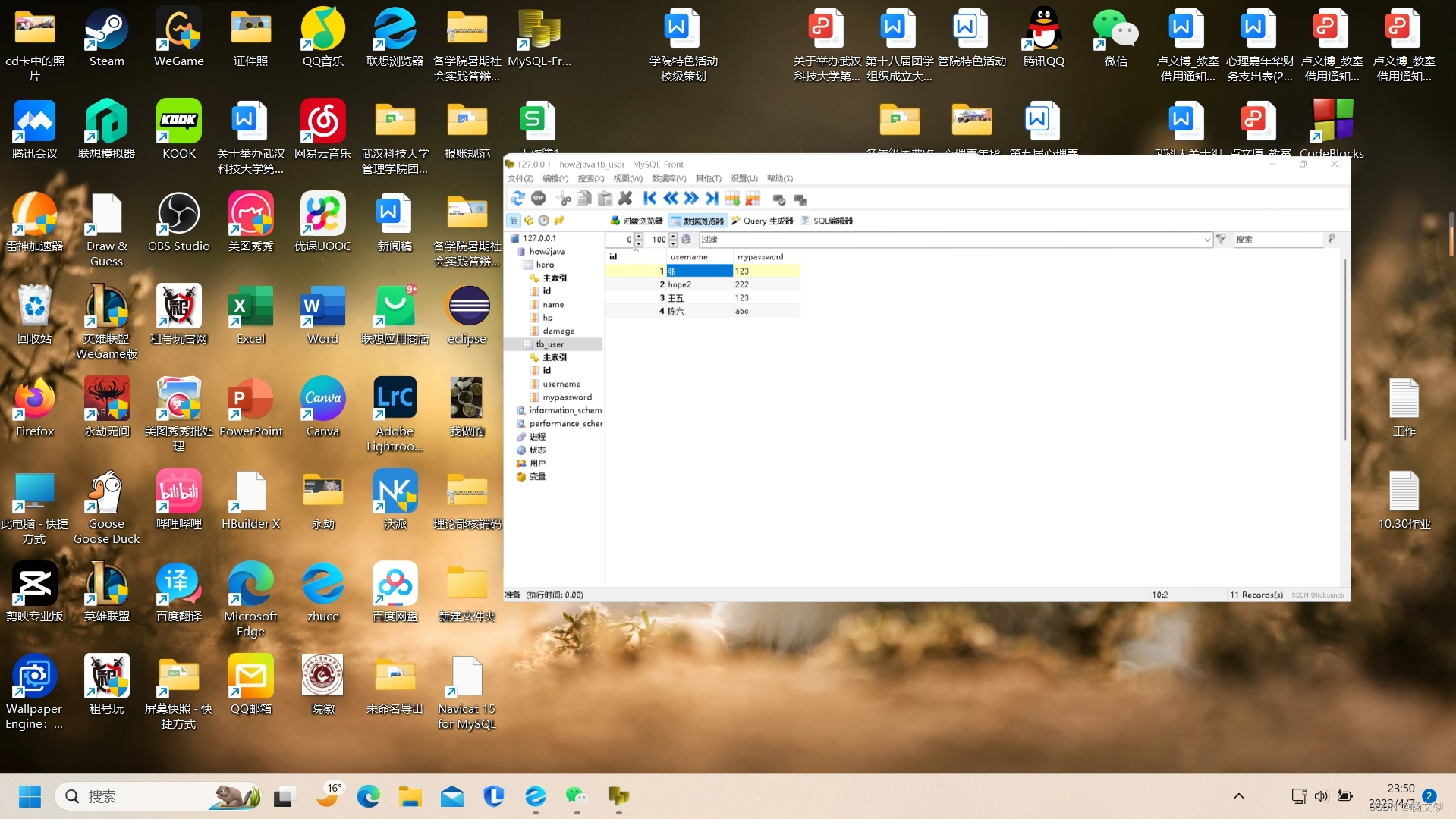Click the MySQL-Front icon on taskbar

(618, 796)
